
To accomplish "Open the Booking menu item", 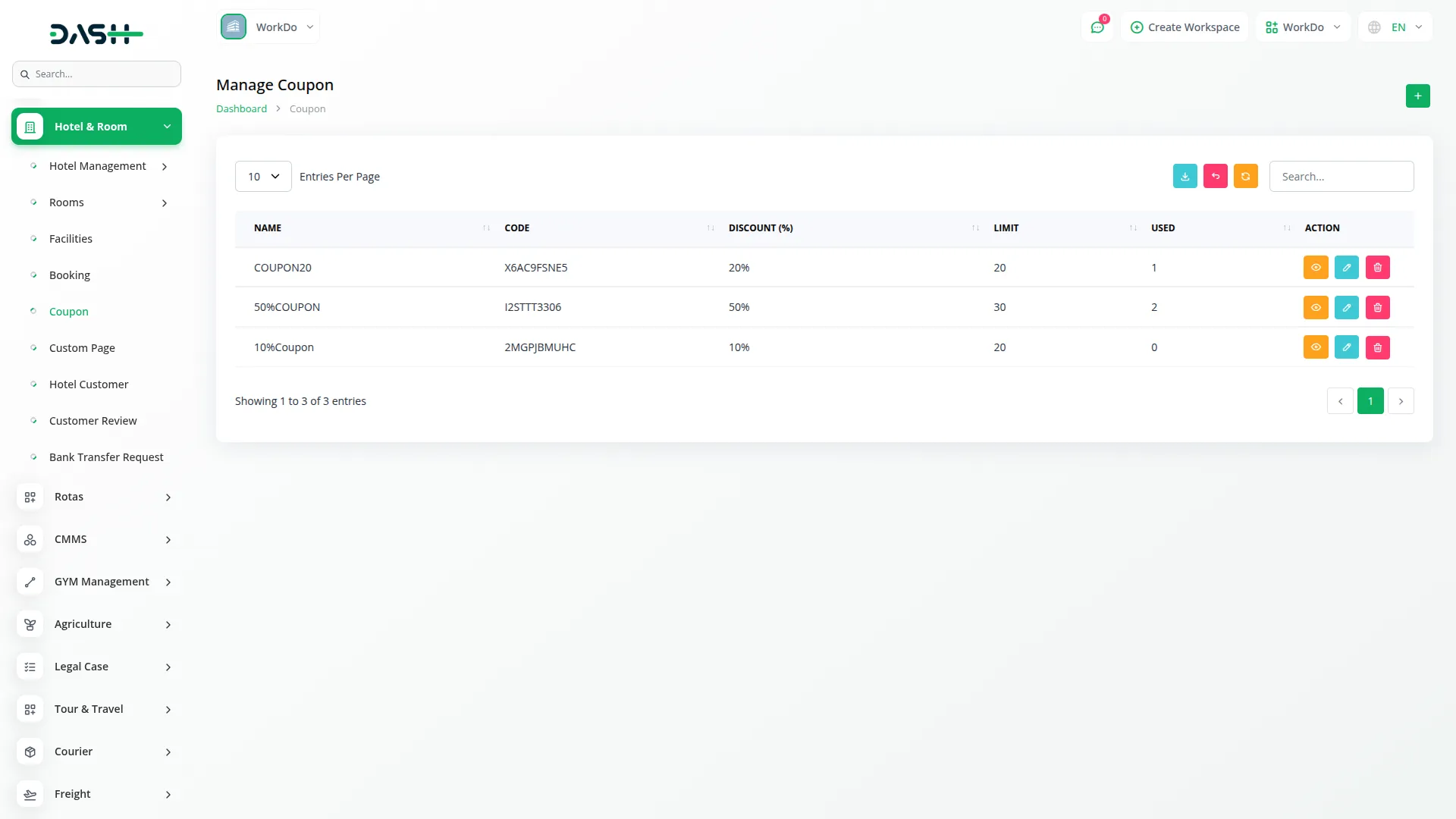I will pos(70,275).
